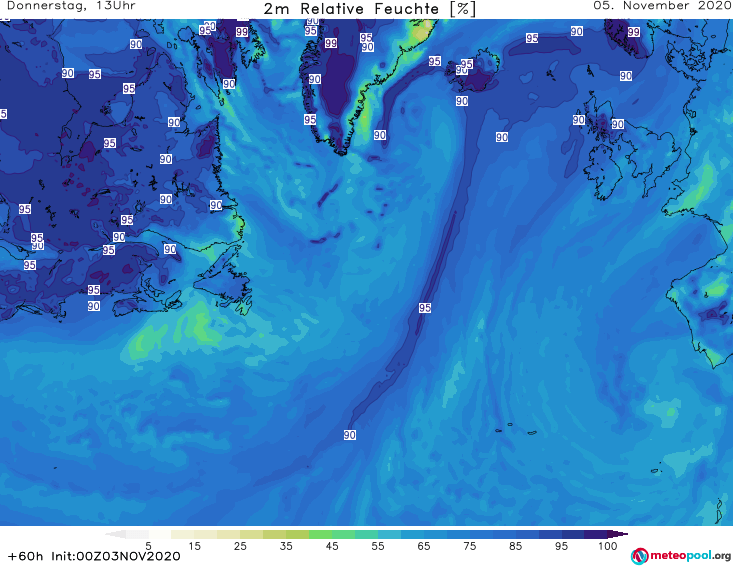Click the '90' label at the band's southern tip

[x=350, y=435]
